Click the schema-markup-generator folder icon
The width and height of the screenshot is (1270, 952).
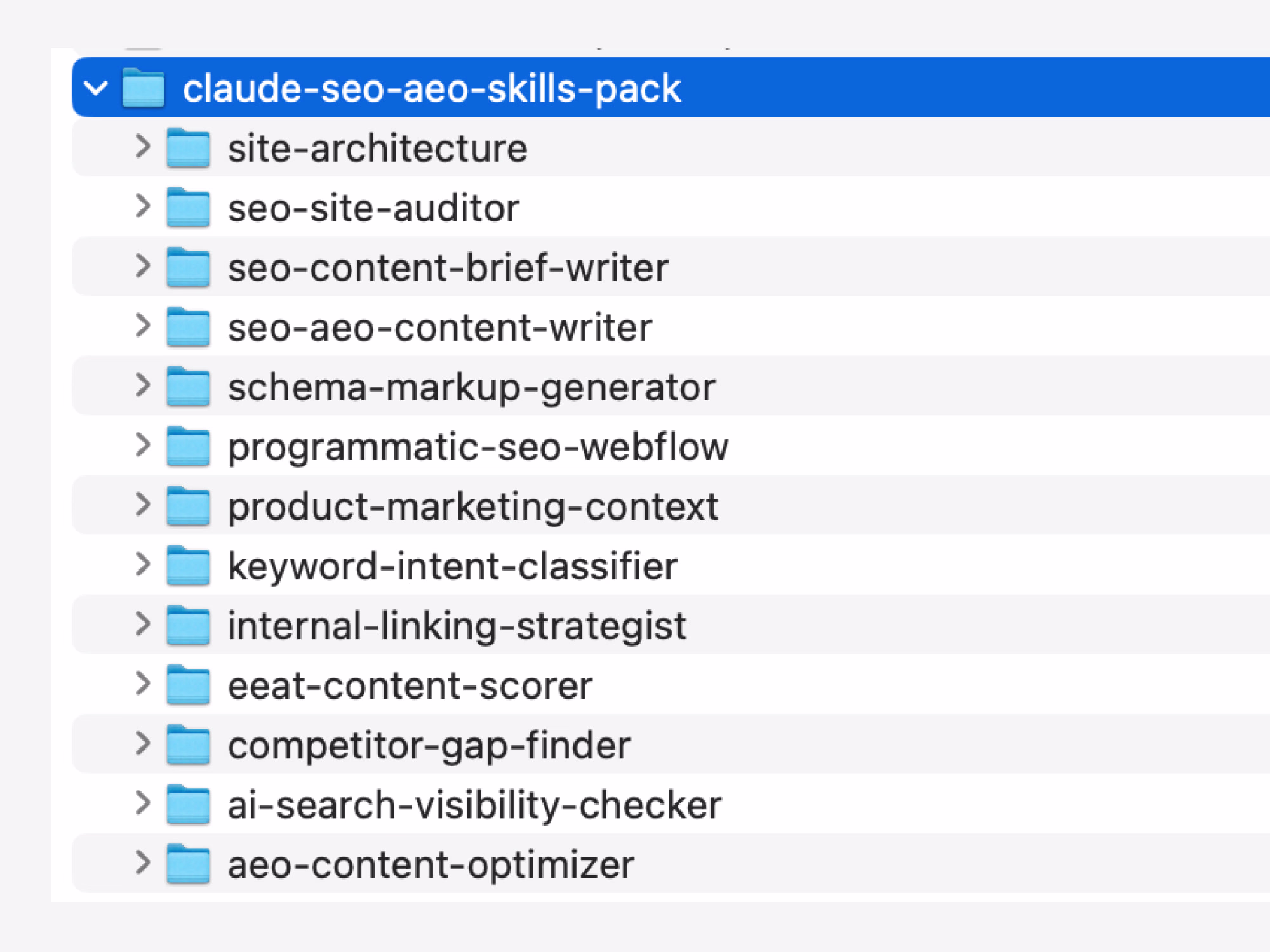[188, 387]
